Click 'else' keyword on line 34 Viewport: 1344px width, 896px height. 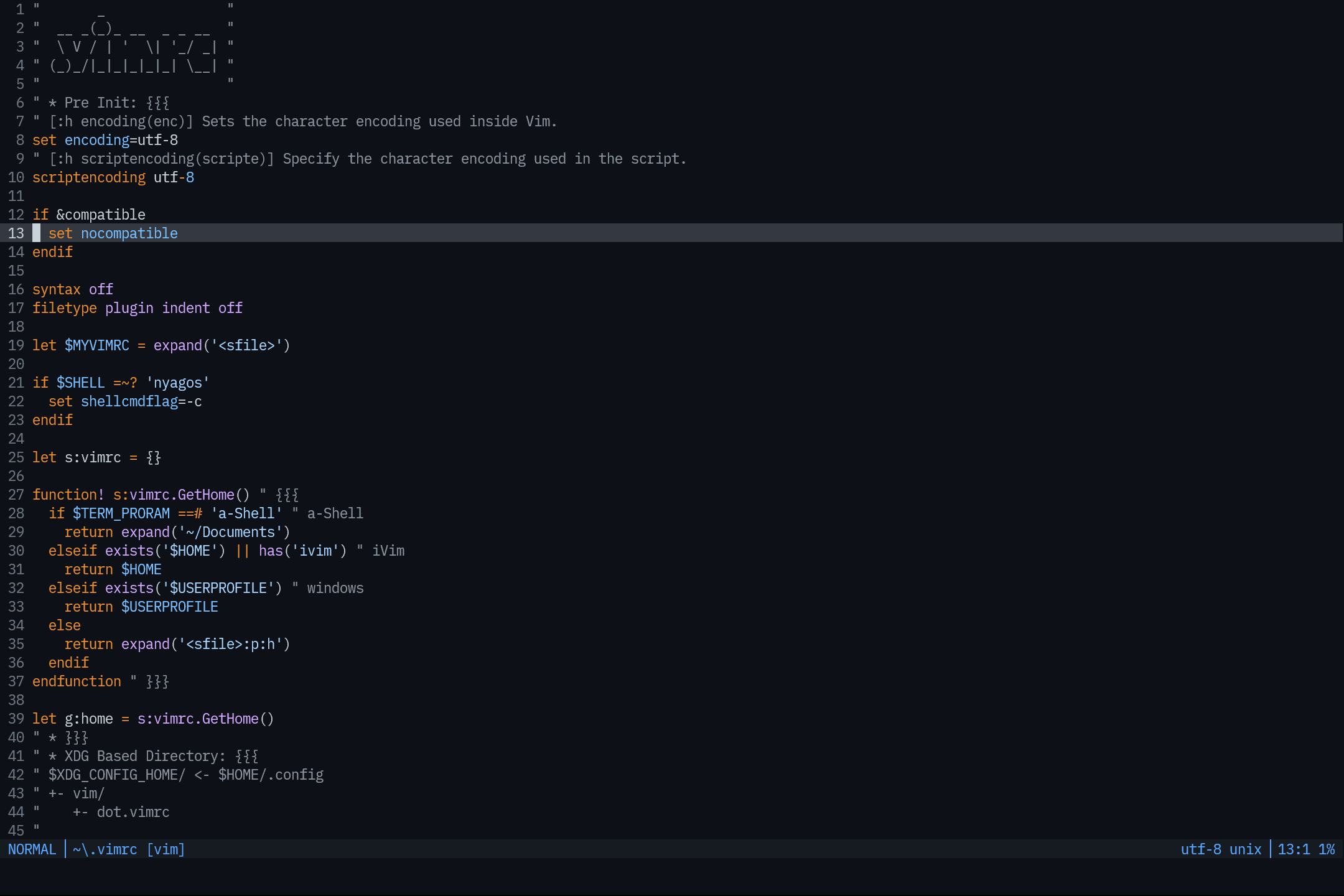(65, 625)
